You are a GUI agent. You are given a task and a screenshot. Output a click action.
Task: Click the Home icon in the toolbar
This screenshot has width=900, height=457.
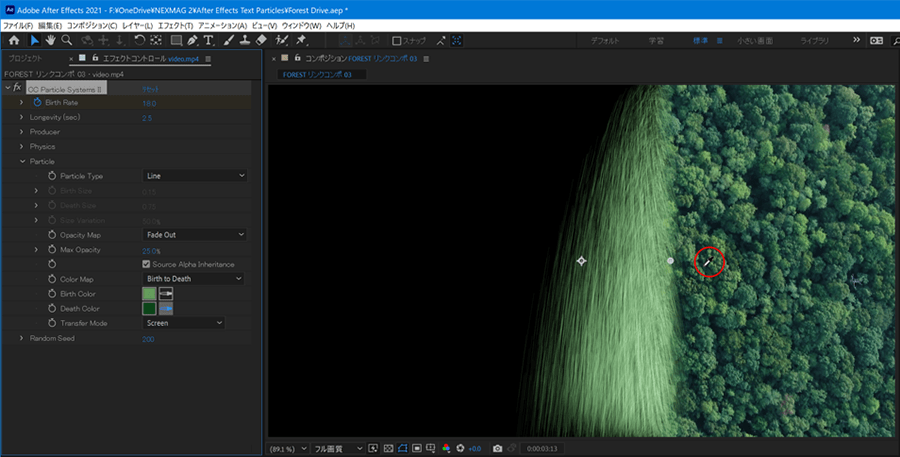(14, 41)
